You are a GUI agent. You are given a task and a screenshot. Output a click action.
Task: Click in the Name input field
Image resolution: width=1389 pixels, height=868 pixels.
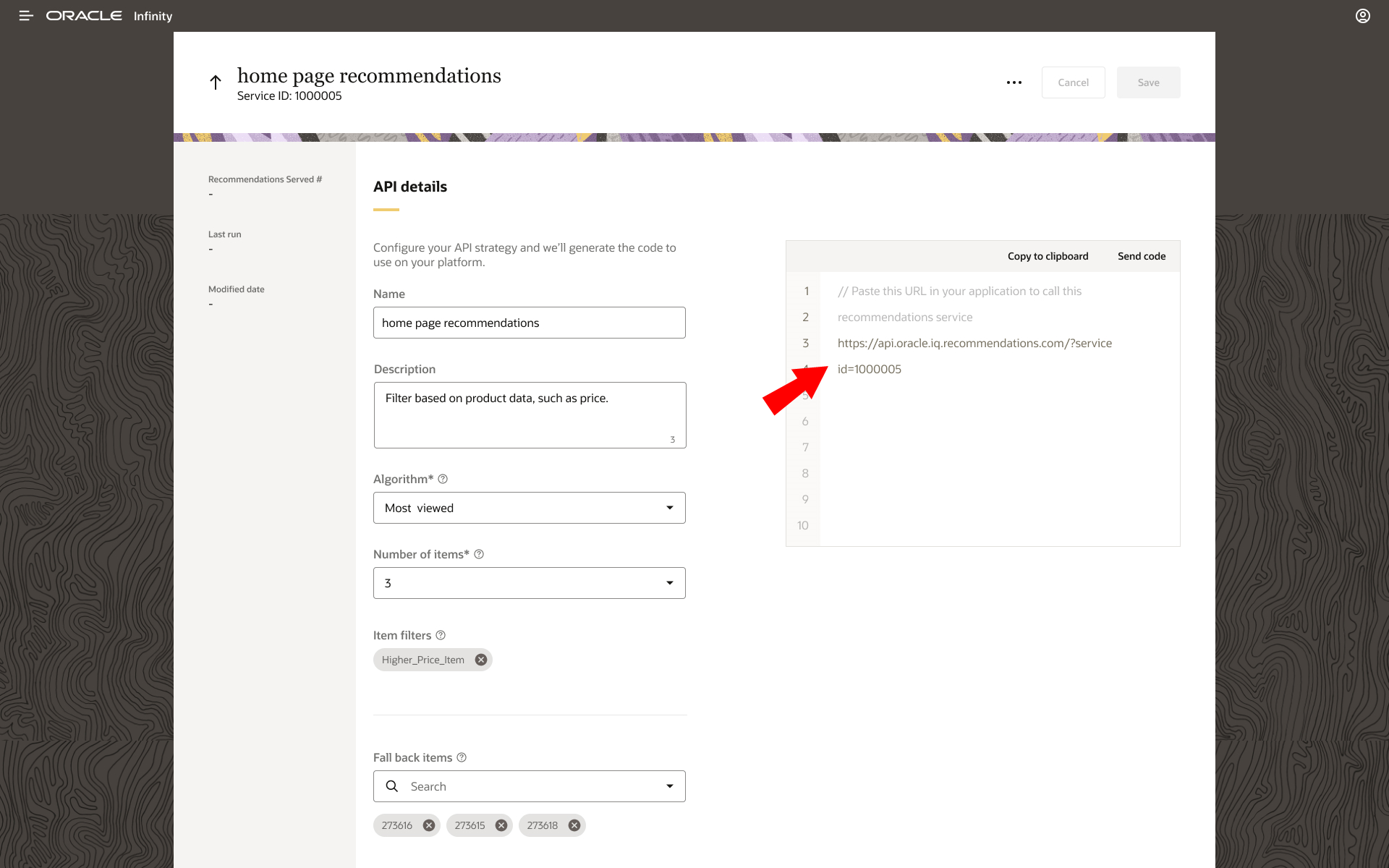click(x=529, y=323)
